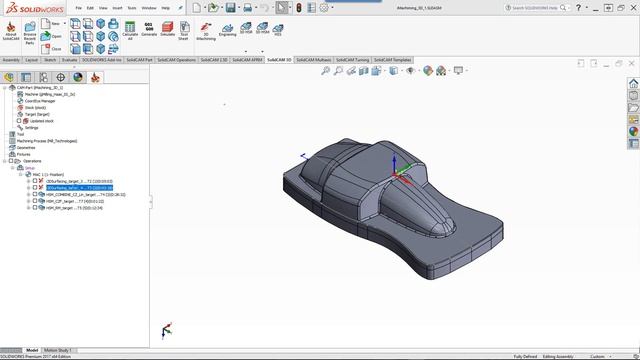Expand the HSM_COMBINE operation node
The height and width of the screenshot is (360, 640).
tap(29, 195)
